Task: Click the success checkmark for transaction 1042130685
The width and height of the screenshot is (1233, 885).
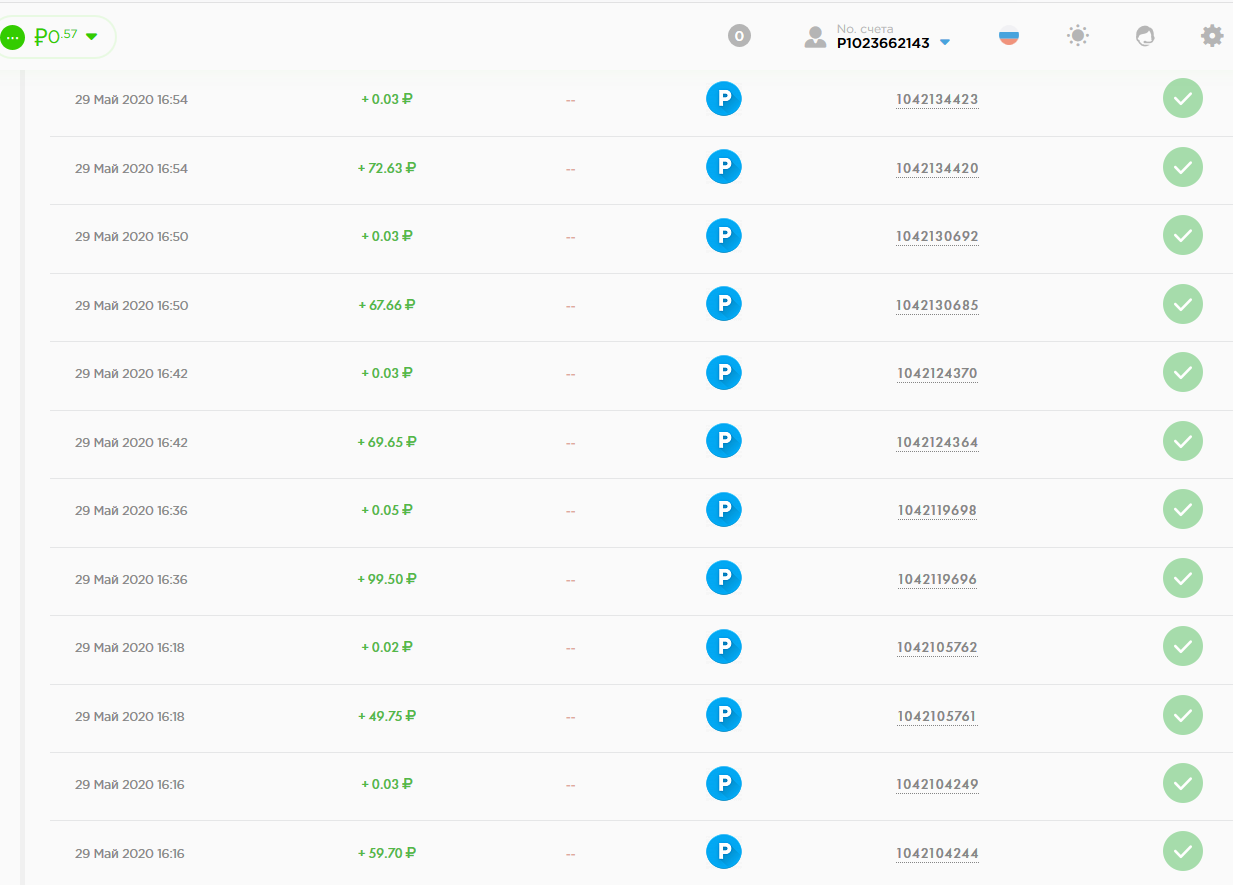Action: (1183, 304)
